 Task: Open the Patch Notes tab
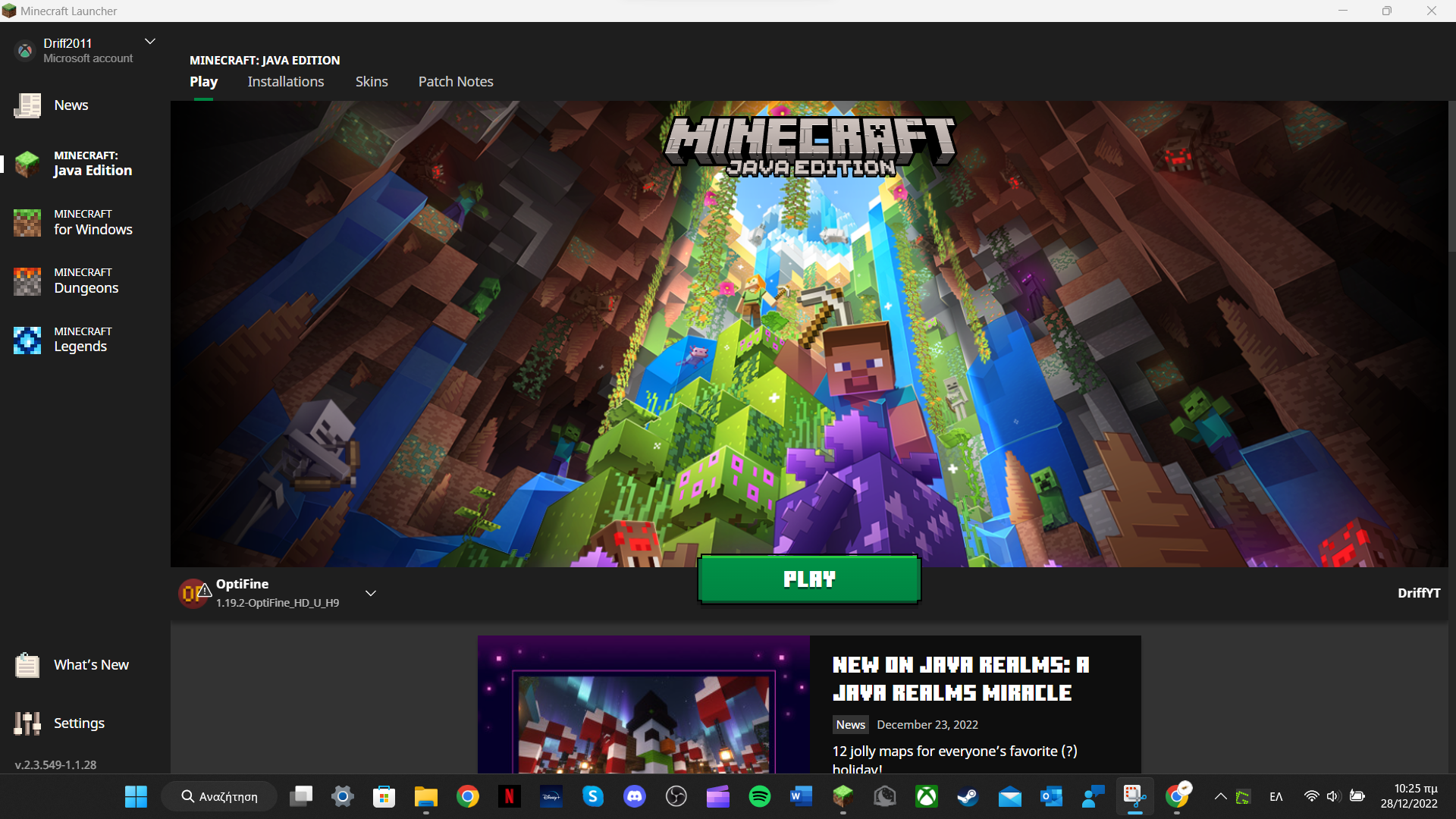[456, 82]
